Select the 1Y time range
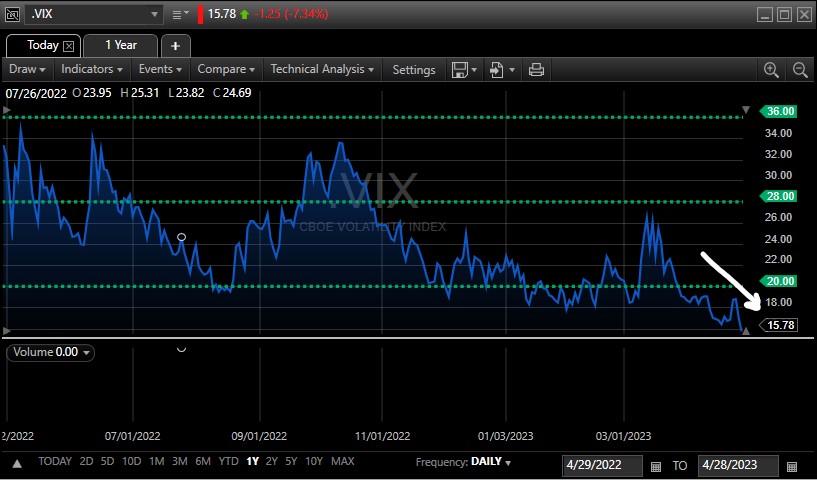Screen dimensions: 817x480 pos(252,462)
